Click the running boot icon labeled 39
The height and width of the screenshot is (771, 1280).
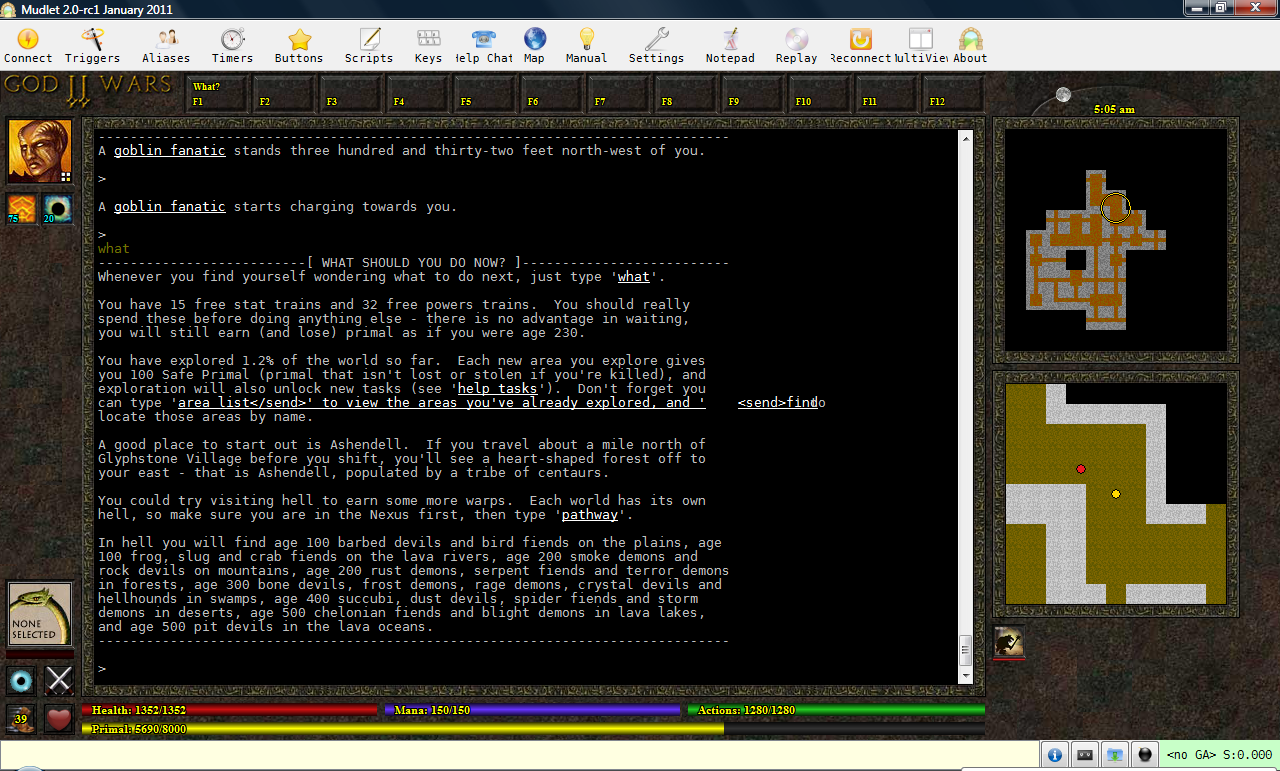(x=21, y=718)
